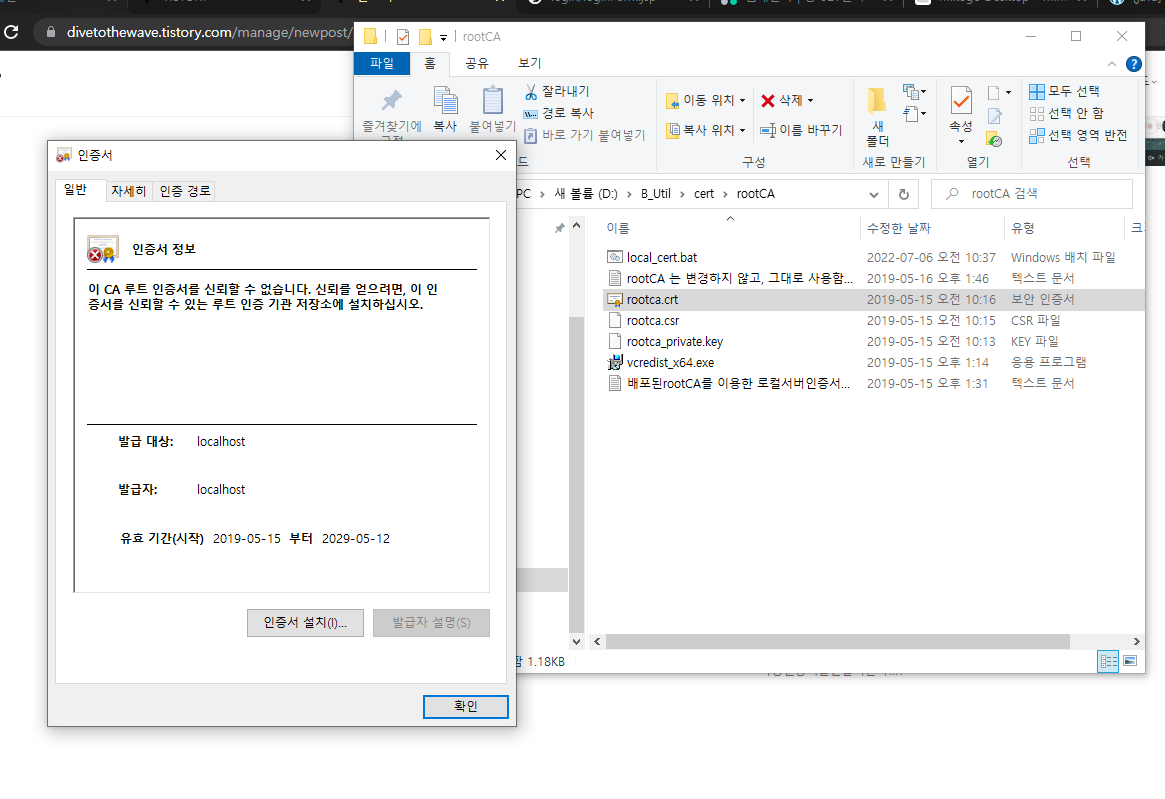Click Invert selection (선택 영역 반전)
Screen dimensions: 1165x799
pos(1078,135)
